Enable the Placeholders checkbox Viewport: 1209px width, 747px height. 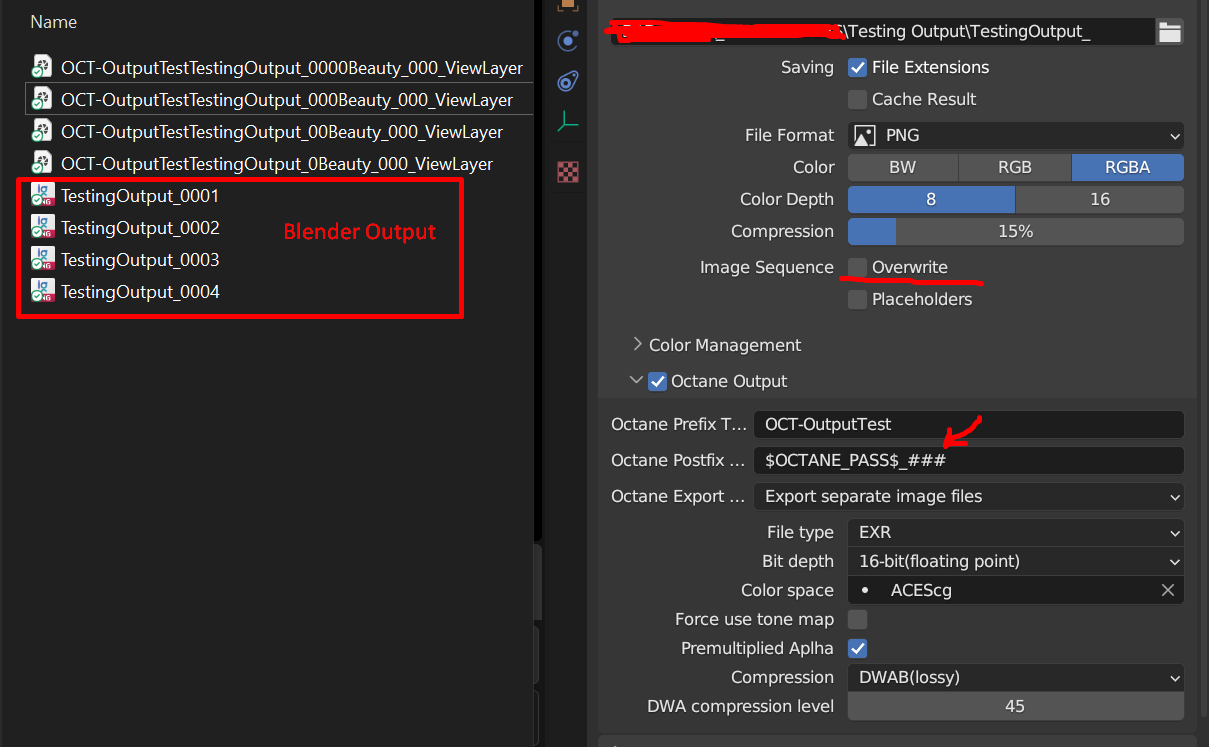click(x=857, y=299)
